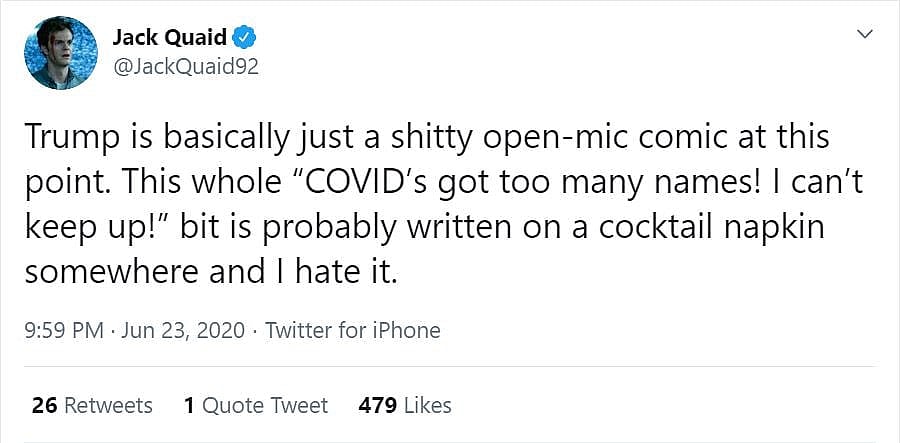Click the blue verified badge
Image resolution: width=901 pixels, height=443 pixels.
click(x=245, y=39)
